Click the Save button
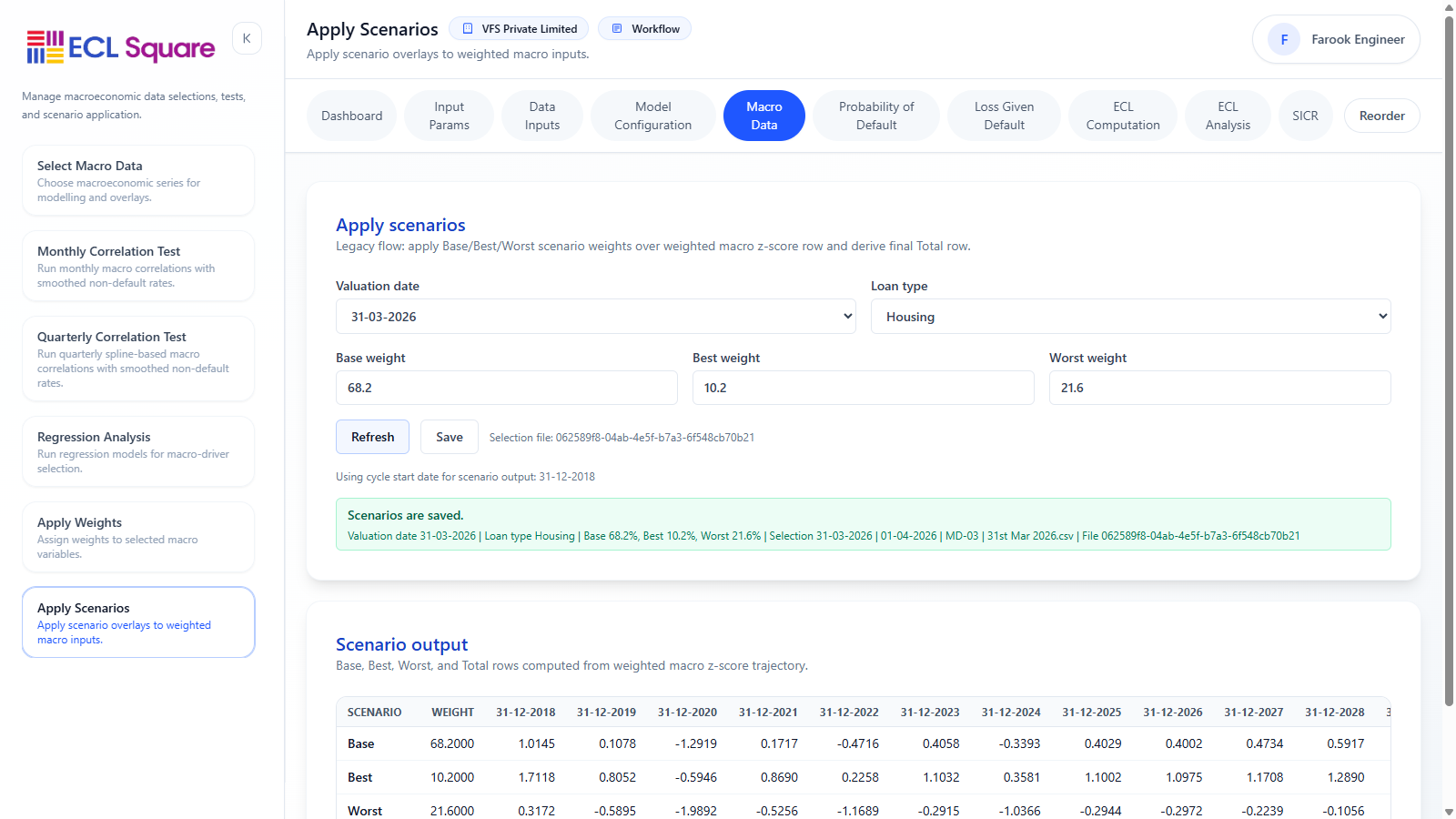Screen dimensions: 1456x819 point(450,437)
